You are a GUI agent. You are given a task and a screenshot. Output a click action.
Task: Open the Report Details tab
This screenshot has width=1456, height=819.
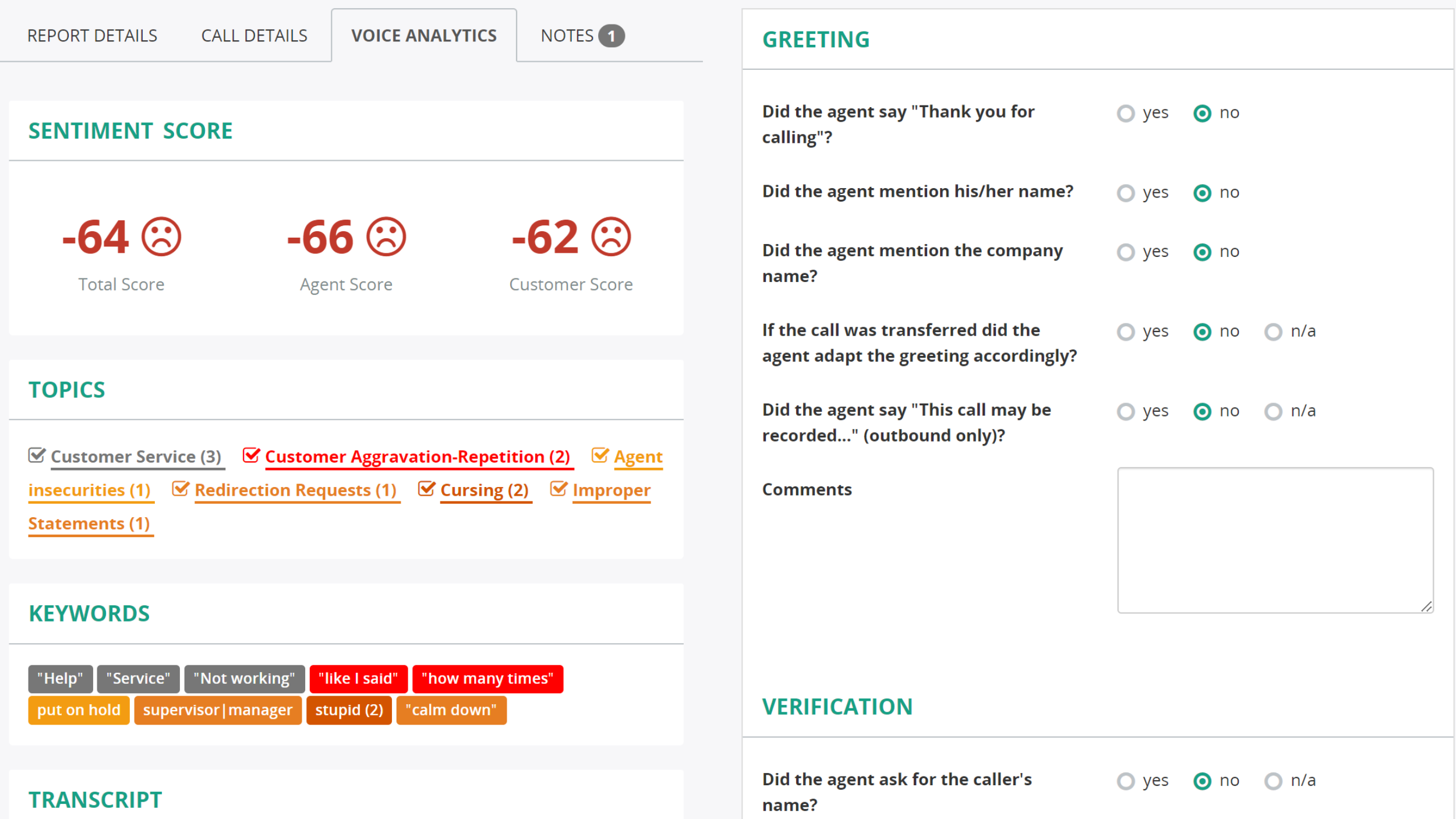pos(92,36)
